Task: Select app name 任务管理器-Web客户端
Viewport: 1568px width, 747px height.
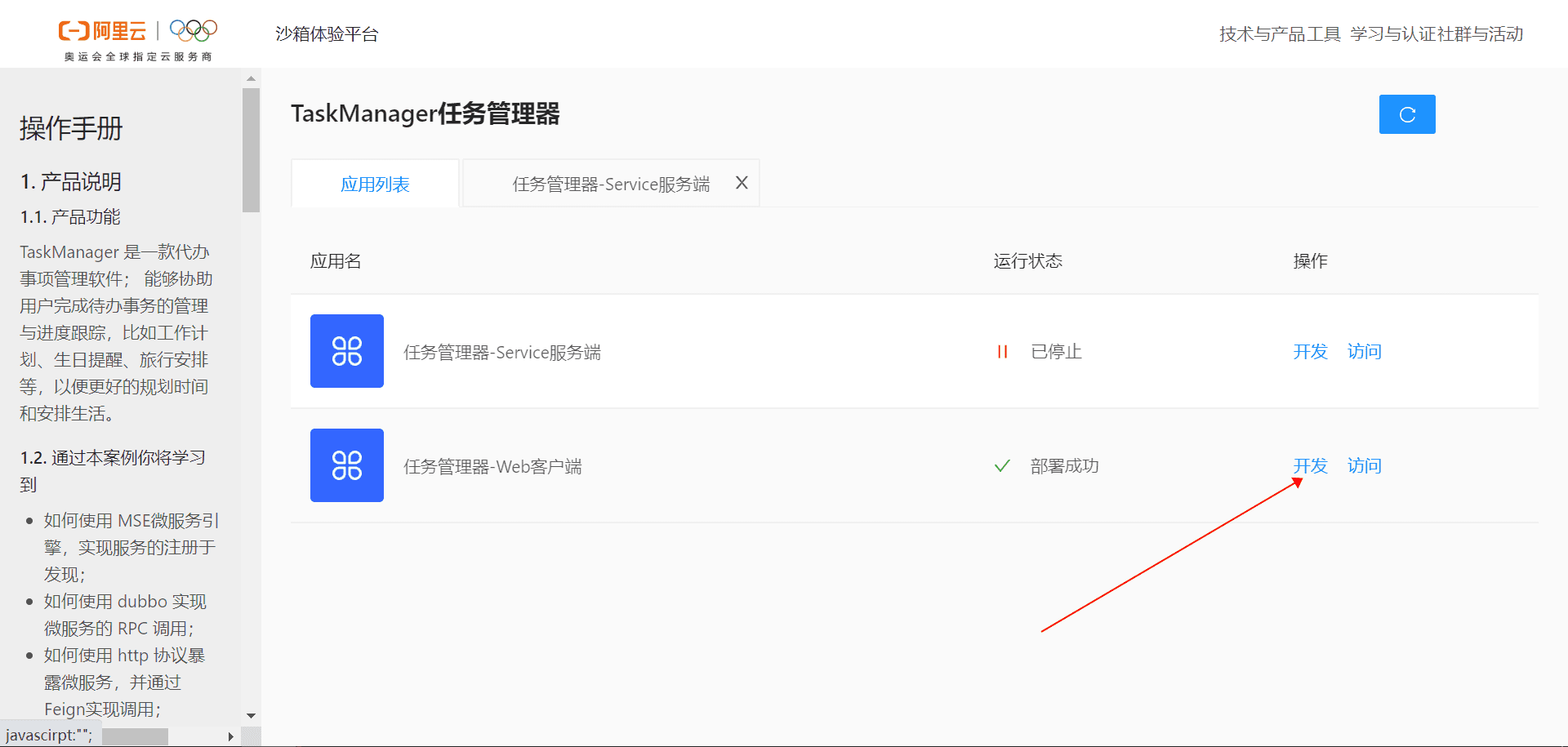Action: pyautogui.click(x=492, y=466)
